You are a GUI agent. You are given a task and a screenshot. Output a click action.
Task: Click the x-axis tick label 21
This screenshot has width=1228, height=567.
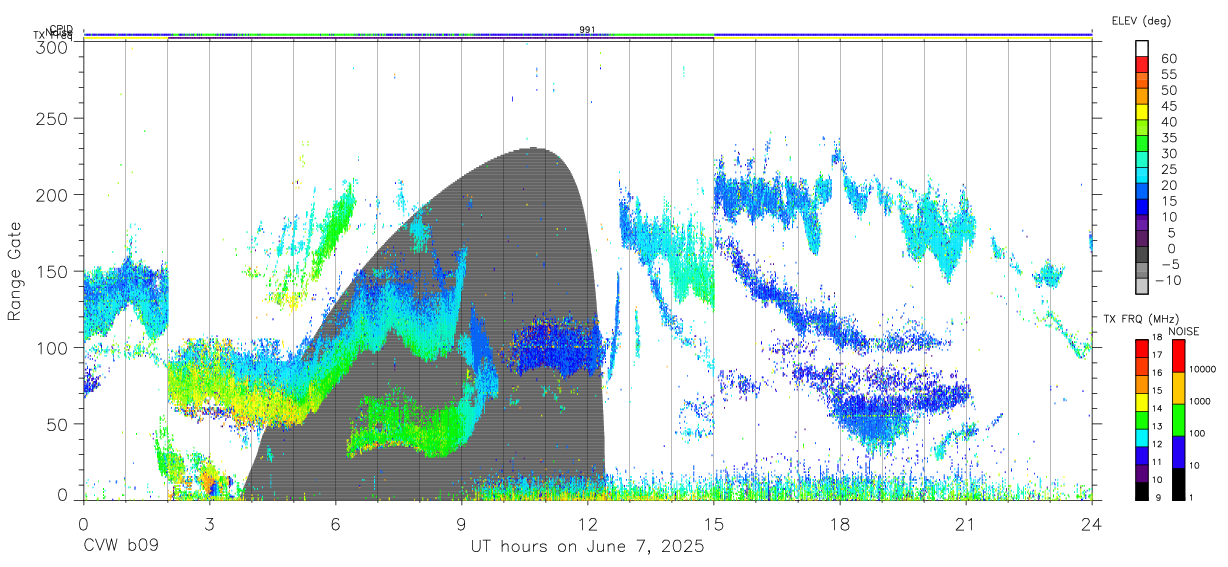(x=965, y=523)
